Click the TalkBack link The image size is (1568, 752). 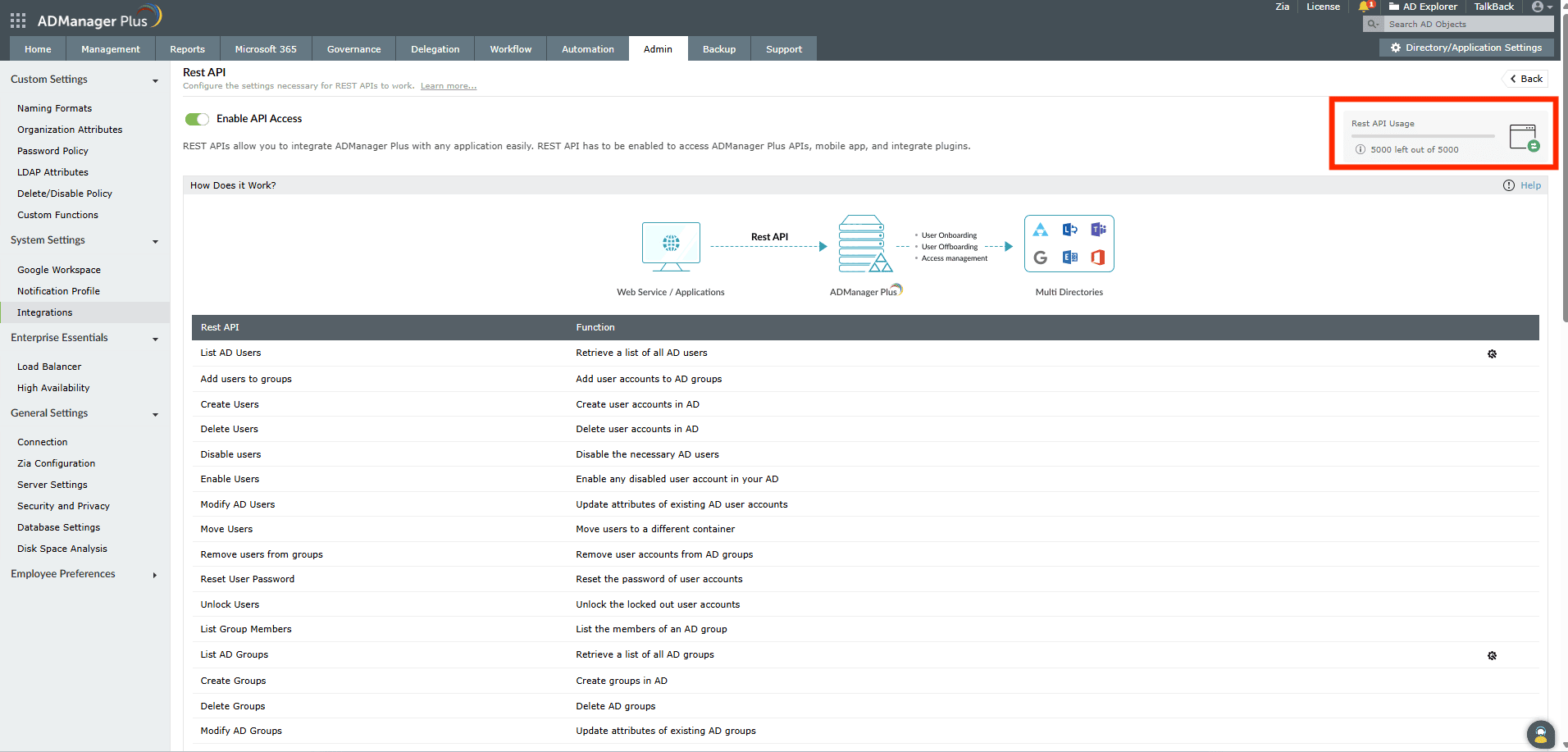[x=1494, y=7]
